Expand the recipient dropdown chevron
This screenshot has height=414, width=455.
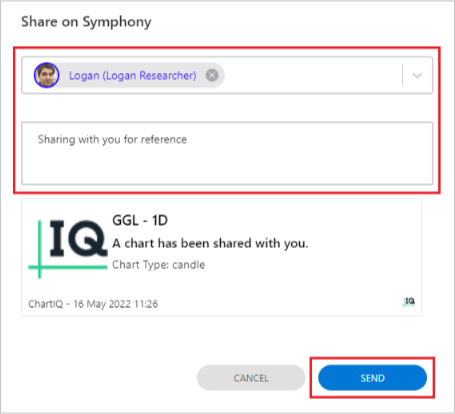[x=417, y=75]
